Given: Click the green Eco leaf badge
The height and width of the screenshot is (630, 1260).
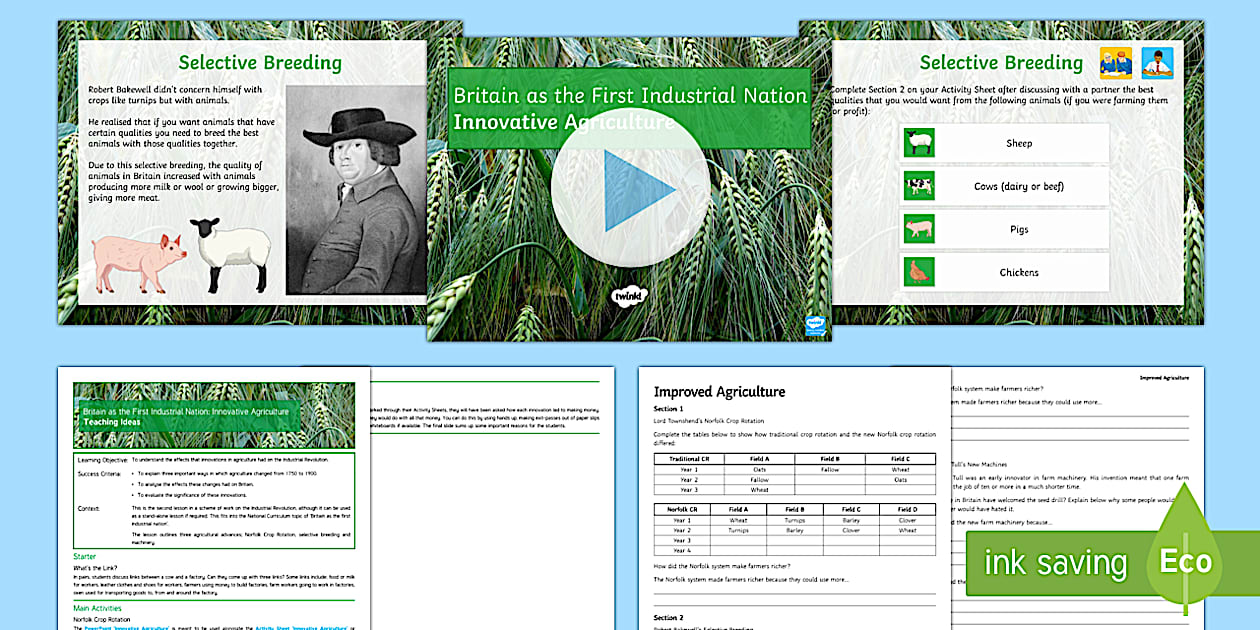Looking at the screenshot, I should (x=1185, y=560).
